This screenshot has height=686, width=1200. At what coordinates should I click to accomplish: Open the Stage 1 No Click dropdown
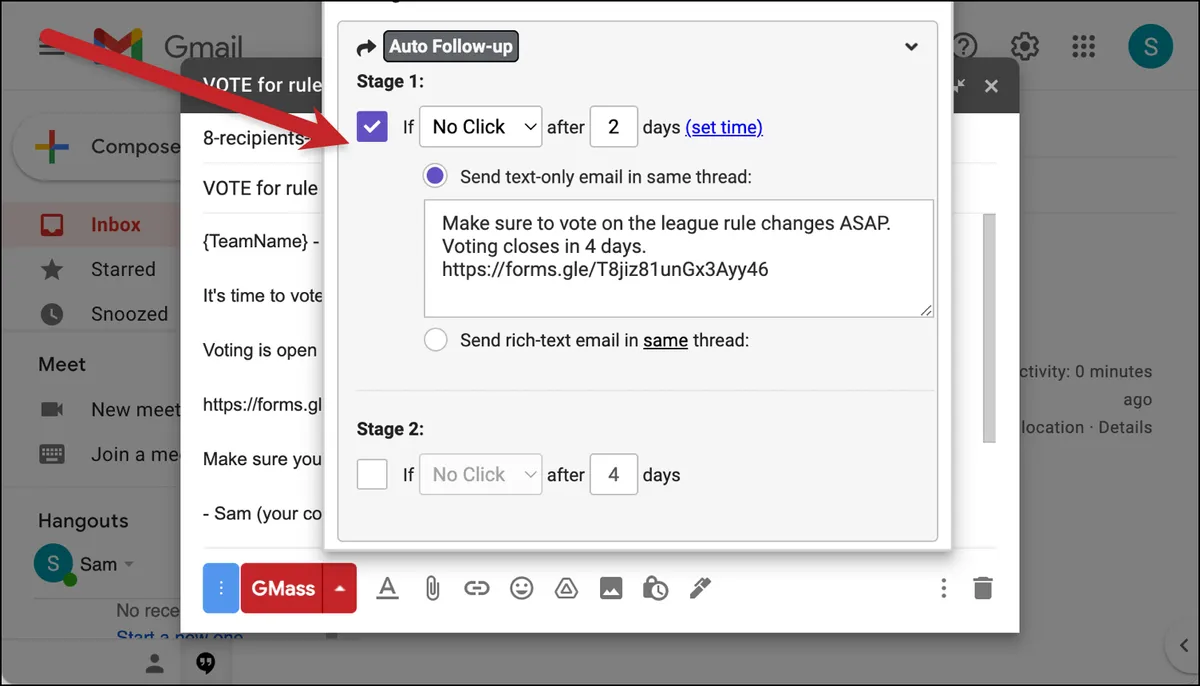click(x=480, y=127)
